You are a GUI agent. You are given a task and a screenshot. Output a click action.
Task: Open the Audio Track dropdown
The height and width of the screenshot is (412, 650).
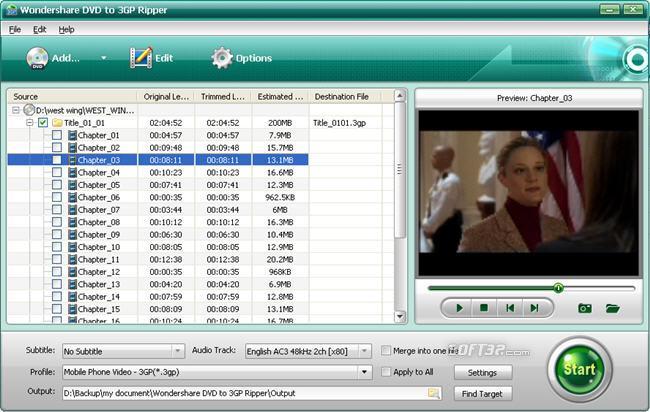[364, 351]
